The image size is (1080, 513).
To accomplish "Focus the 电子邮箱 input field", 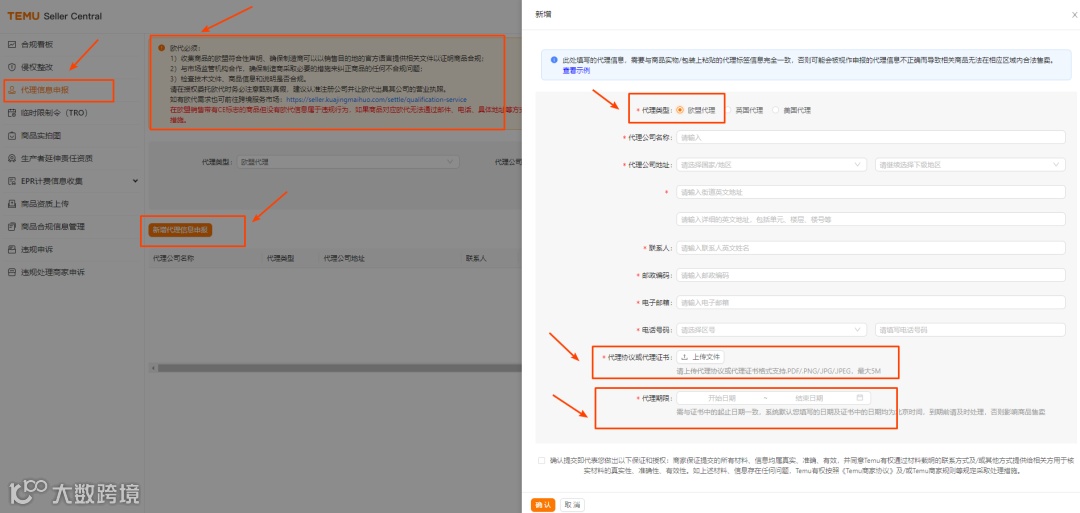I will 871,302.
